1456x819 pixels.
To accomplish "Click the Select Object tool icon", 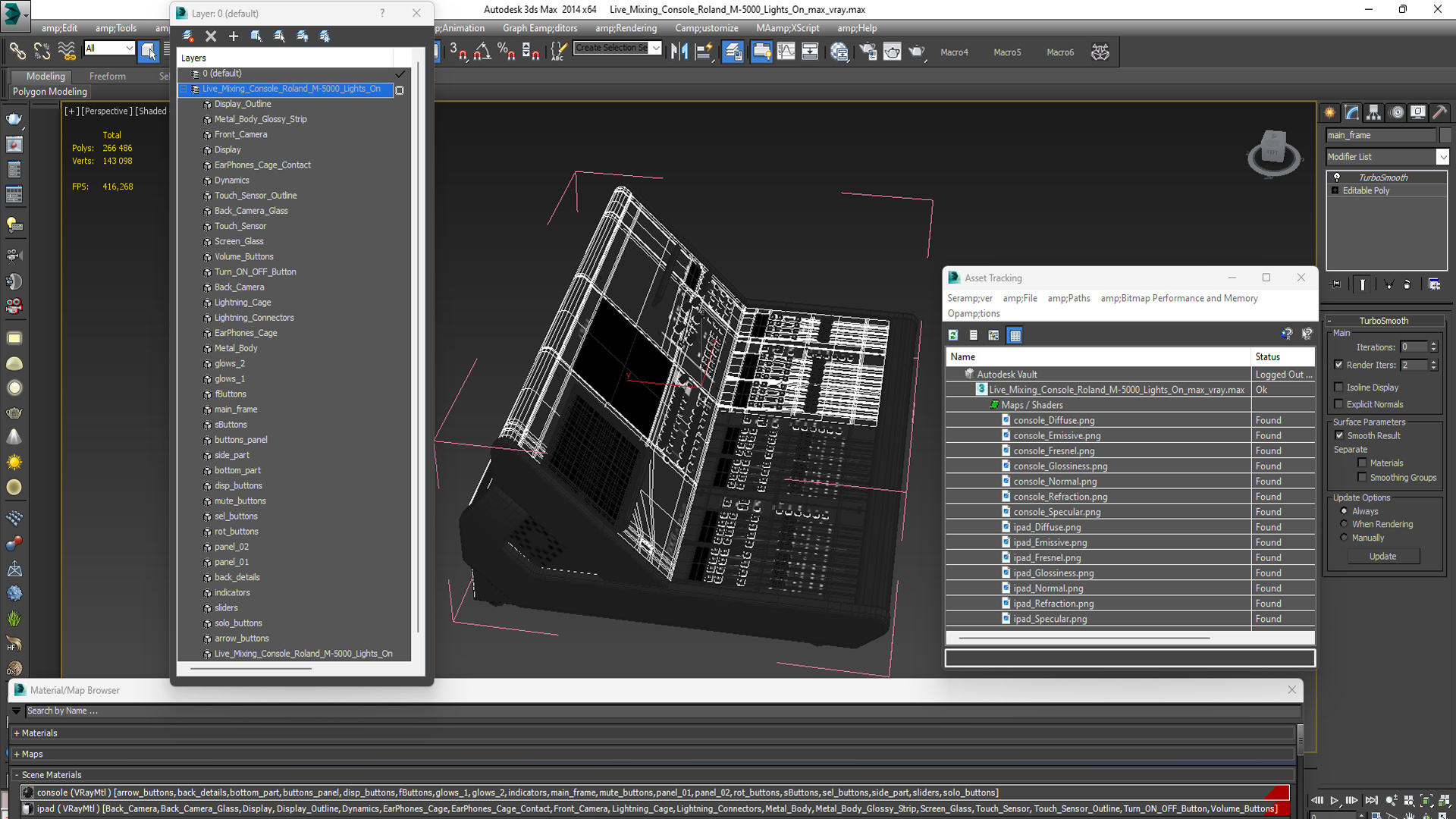I will pyautogui.click(x=149, y=52).
